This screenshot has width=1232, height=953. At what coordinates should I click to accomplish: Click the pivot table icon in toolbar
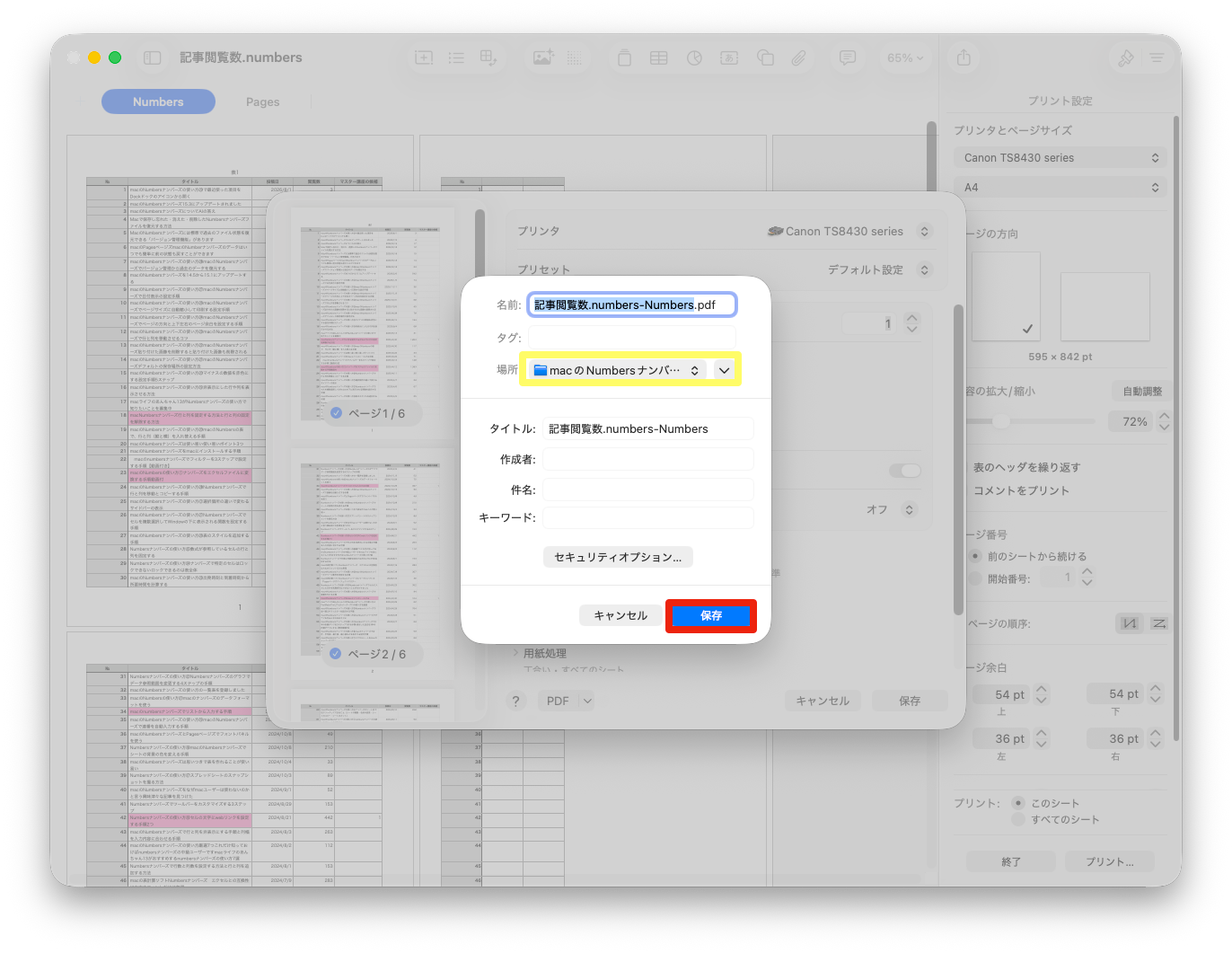pyautogui.click(x=488, y=57)
